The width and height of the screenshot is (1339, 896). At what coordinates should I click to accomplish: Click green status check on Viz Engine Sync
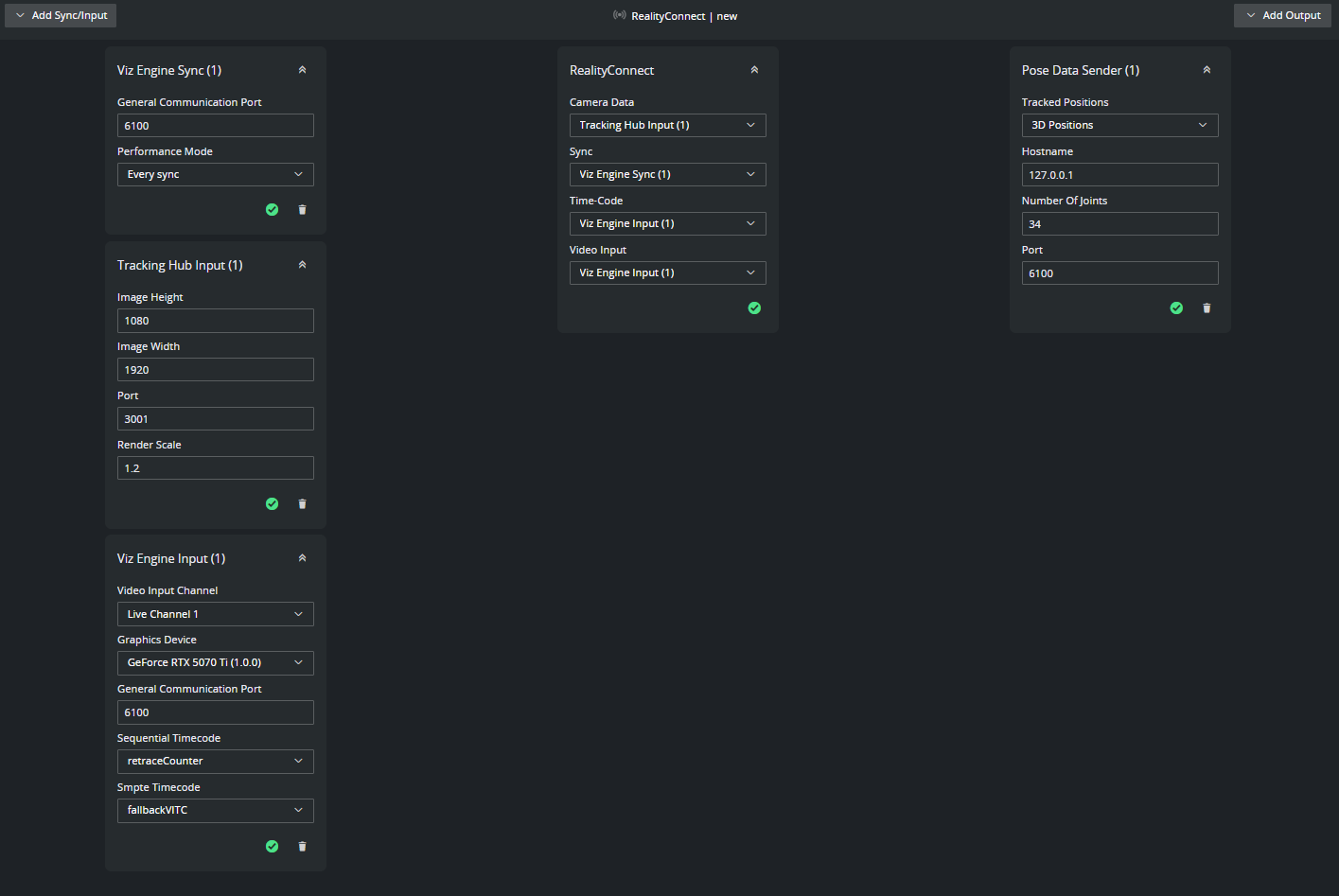(272, 210)
